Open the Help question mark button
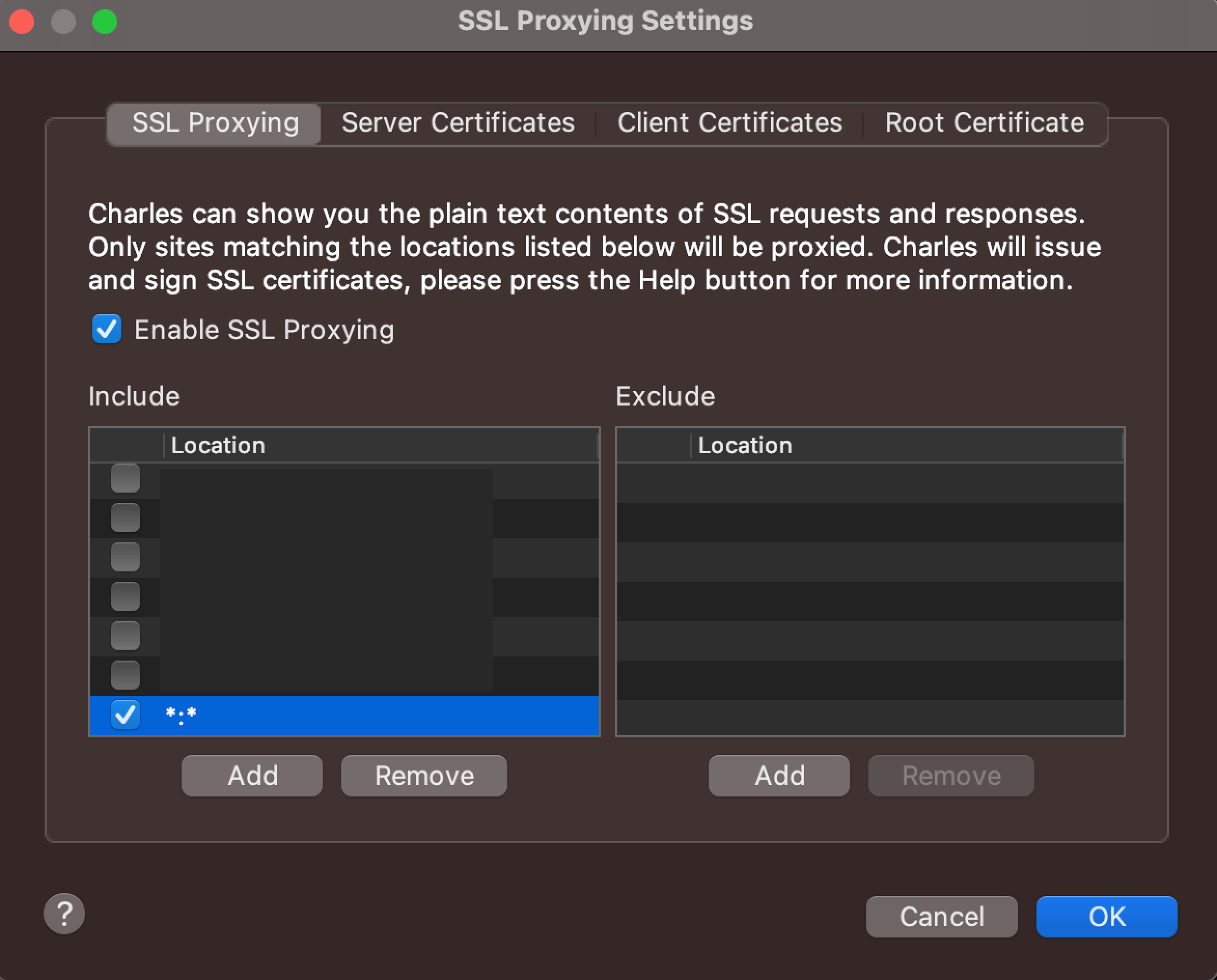 pos(64,914)
